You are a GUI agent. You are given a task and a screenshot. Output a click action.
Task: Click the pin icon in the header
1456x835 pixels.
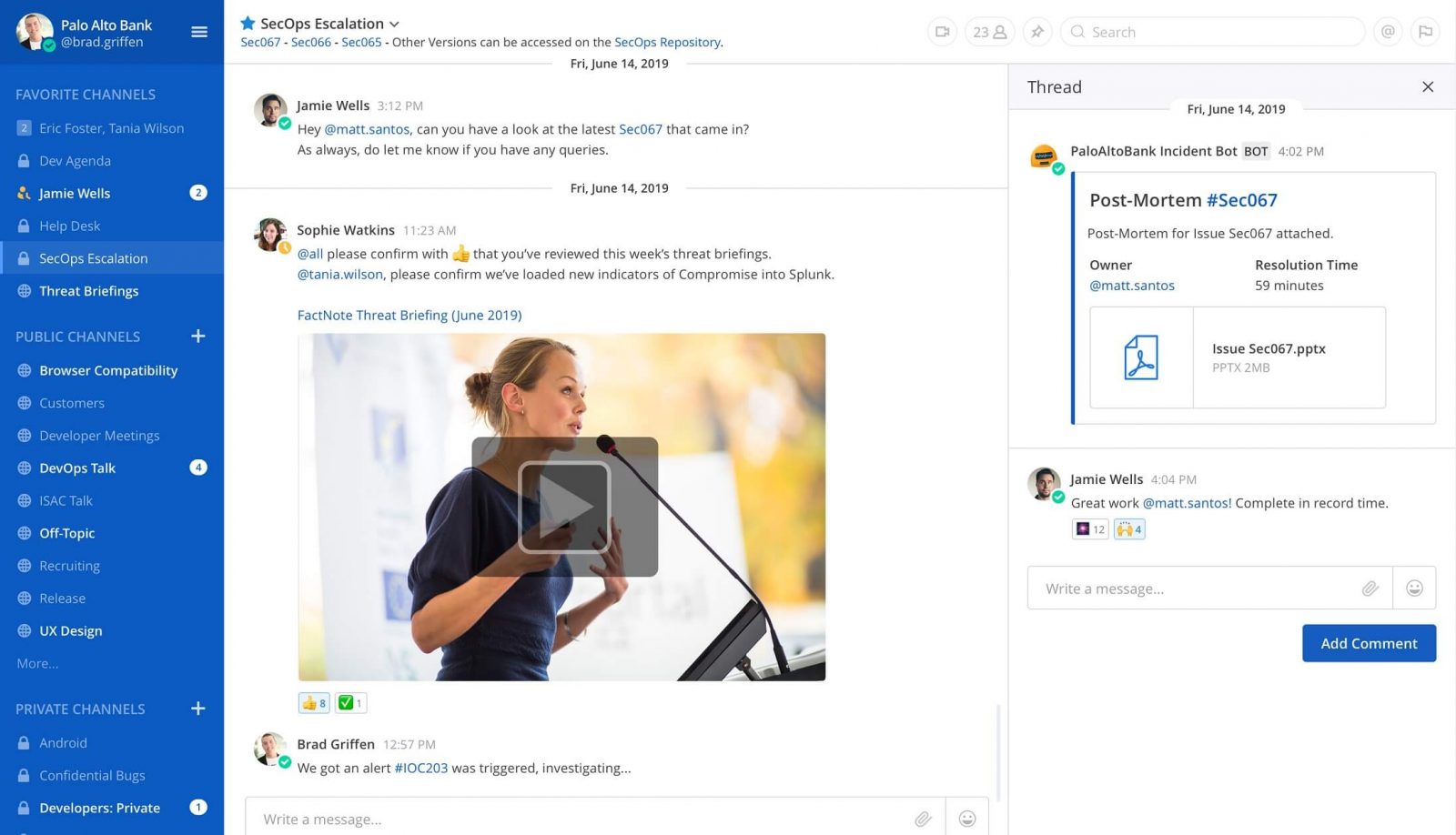coord(1037,31)
